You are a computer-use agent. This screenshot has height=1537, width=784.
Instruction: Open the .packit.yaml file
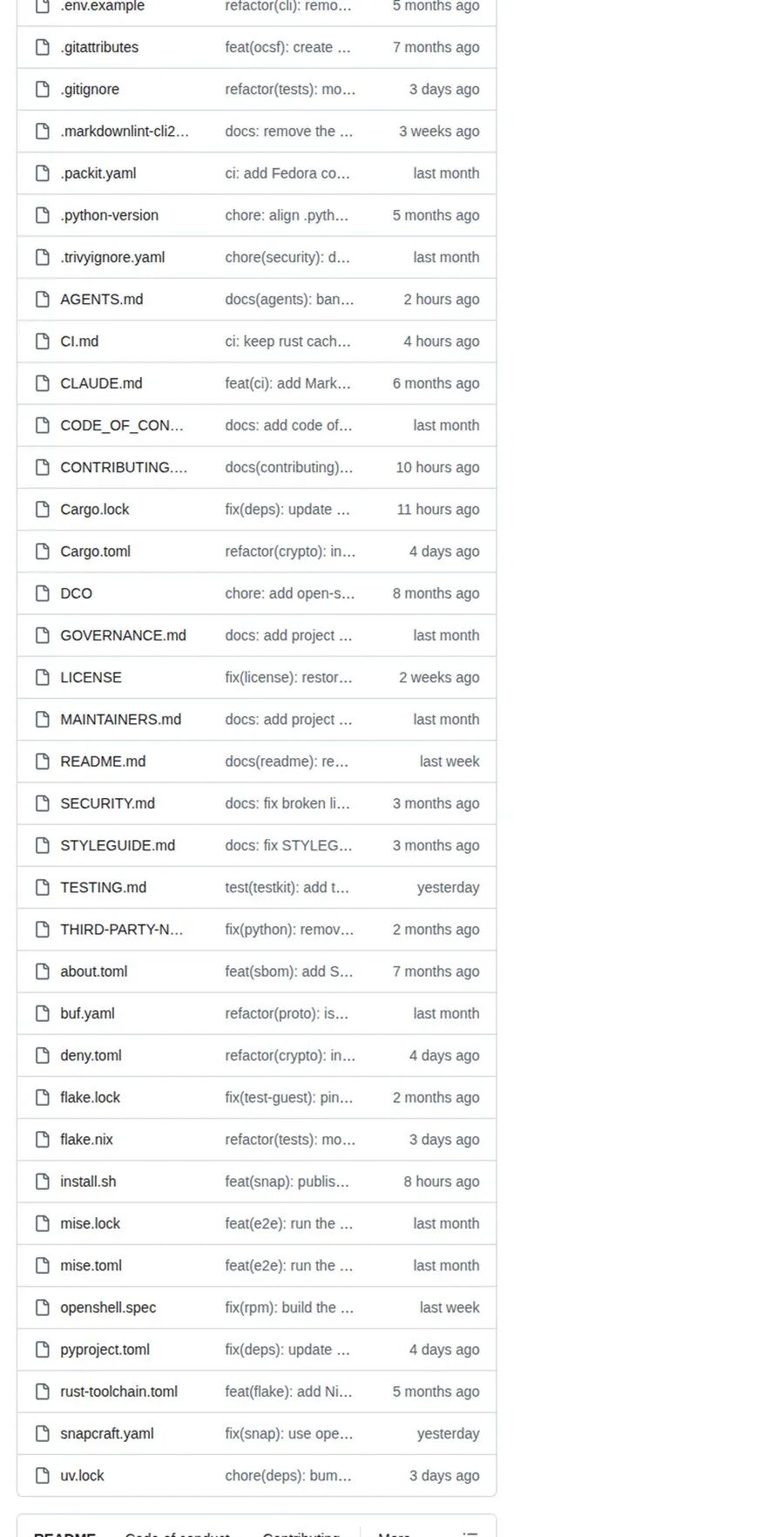click(x=98, y=173)
